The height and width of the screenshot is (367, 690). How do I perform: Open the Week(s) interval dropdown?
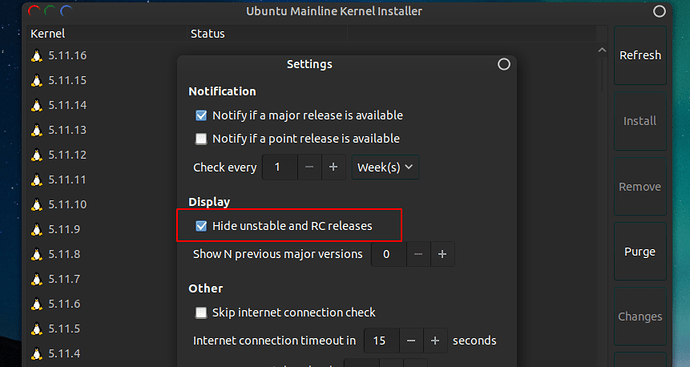click(x=385, y=167)
